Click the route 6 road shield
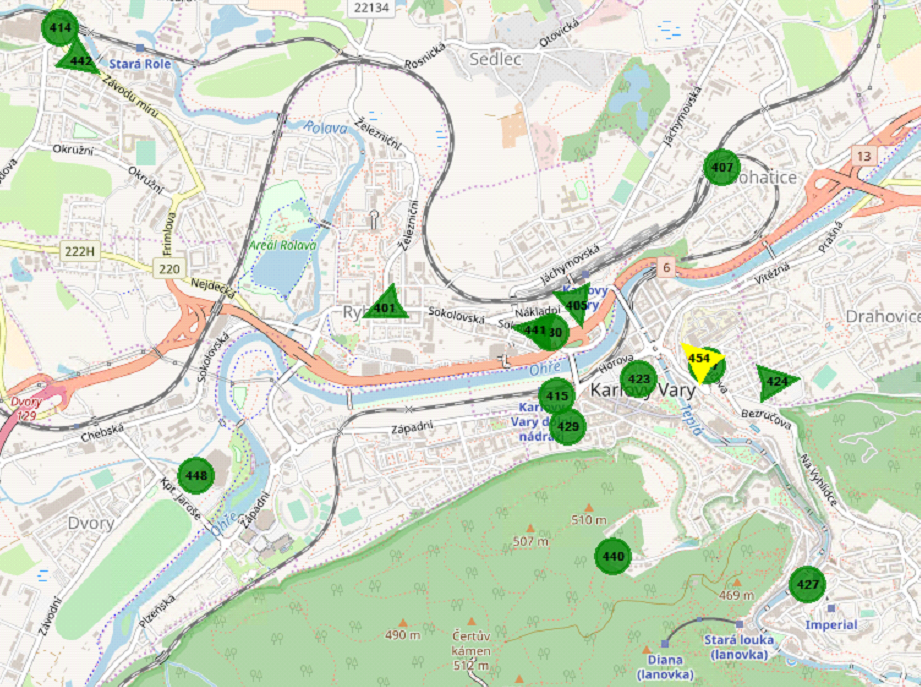921x687 pixels. coord(665,267)
